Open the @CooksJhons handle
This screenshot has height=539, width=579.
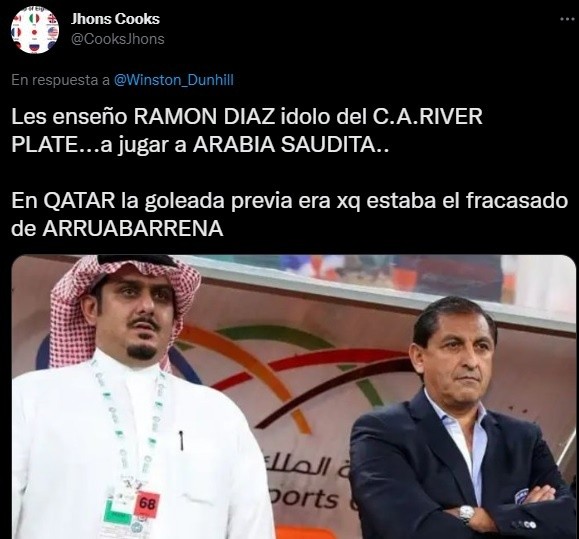tap(117, 39)
